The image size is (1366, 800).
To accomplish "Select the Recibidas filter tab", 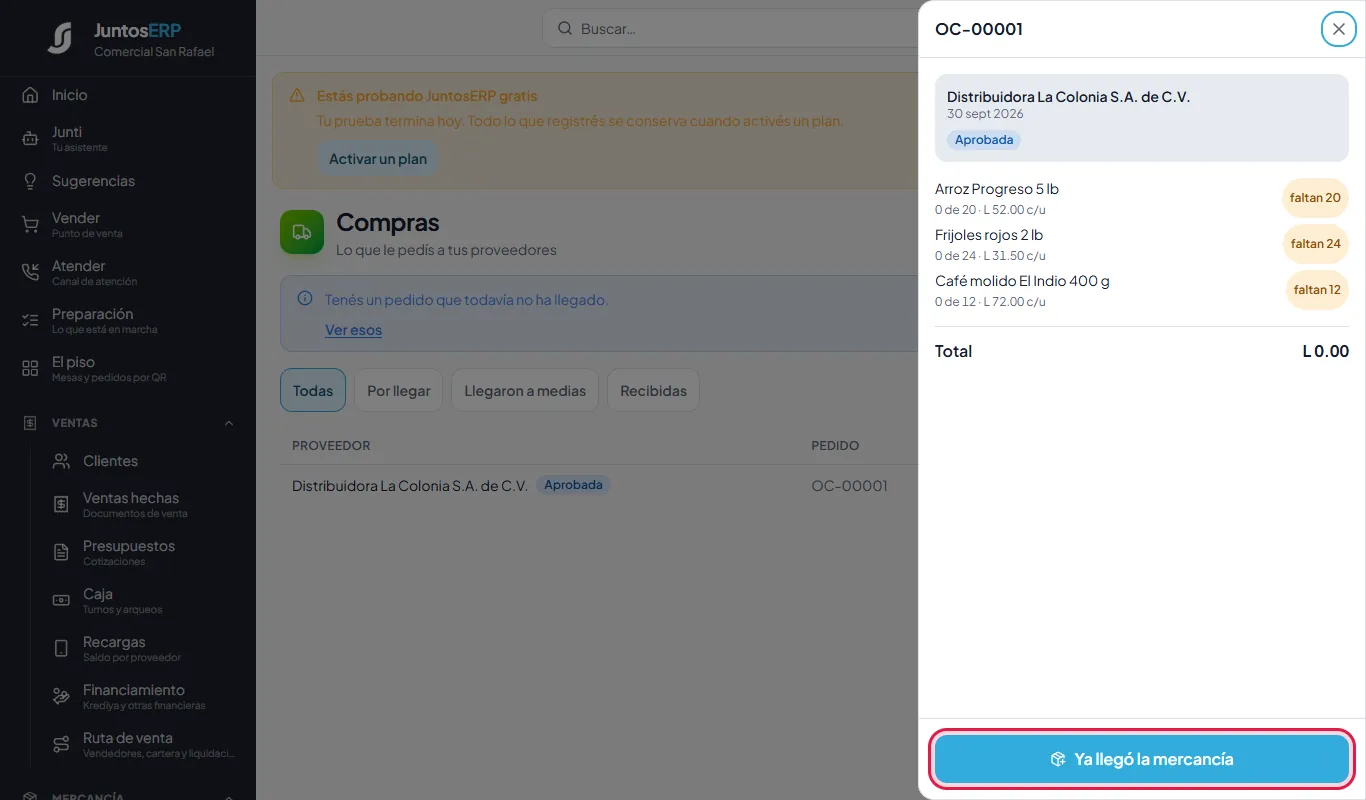I will point(653,391).
